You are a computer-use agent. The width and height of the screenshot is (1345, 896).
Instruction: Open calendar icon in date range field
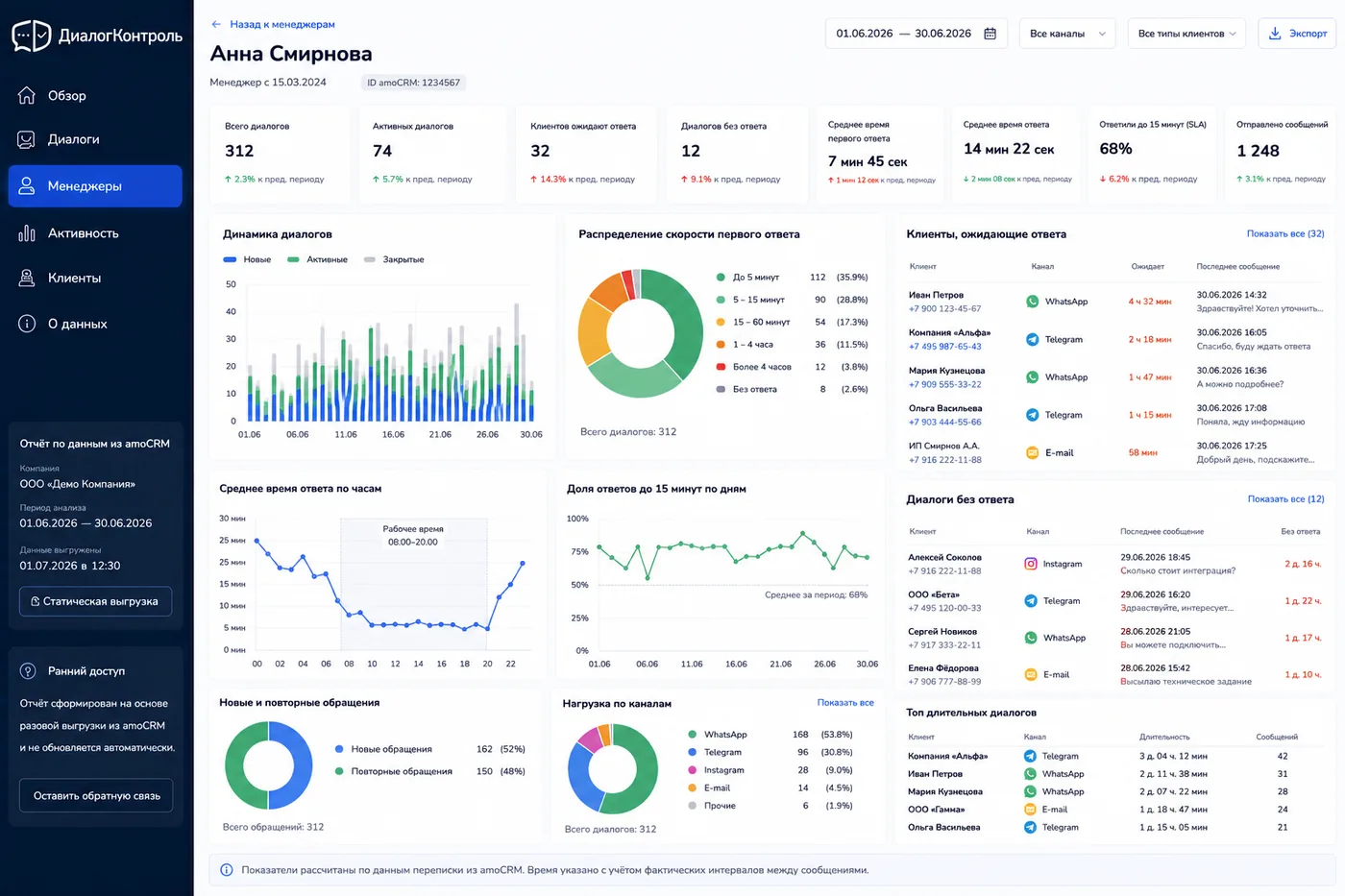pyautogui.click(x=990, y=34)
